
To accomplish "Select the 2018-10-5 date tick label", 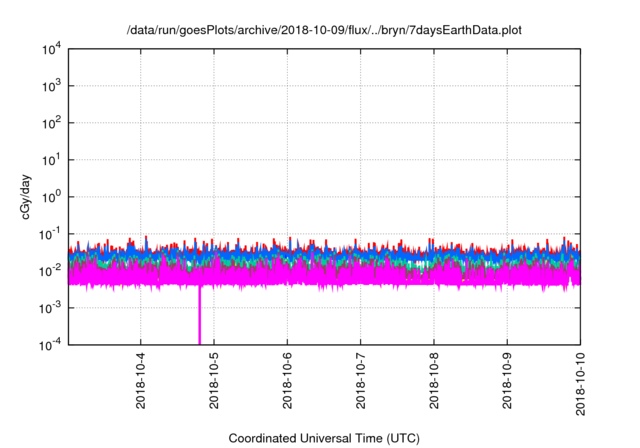I will pyautogui.click(x=214, y=381).
